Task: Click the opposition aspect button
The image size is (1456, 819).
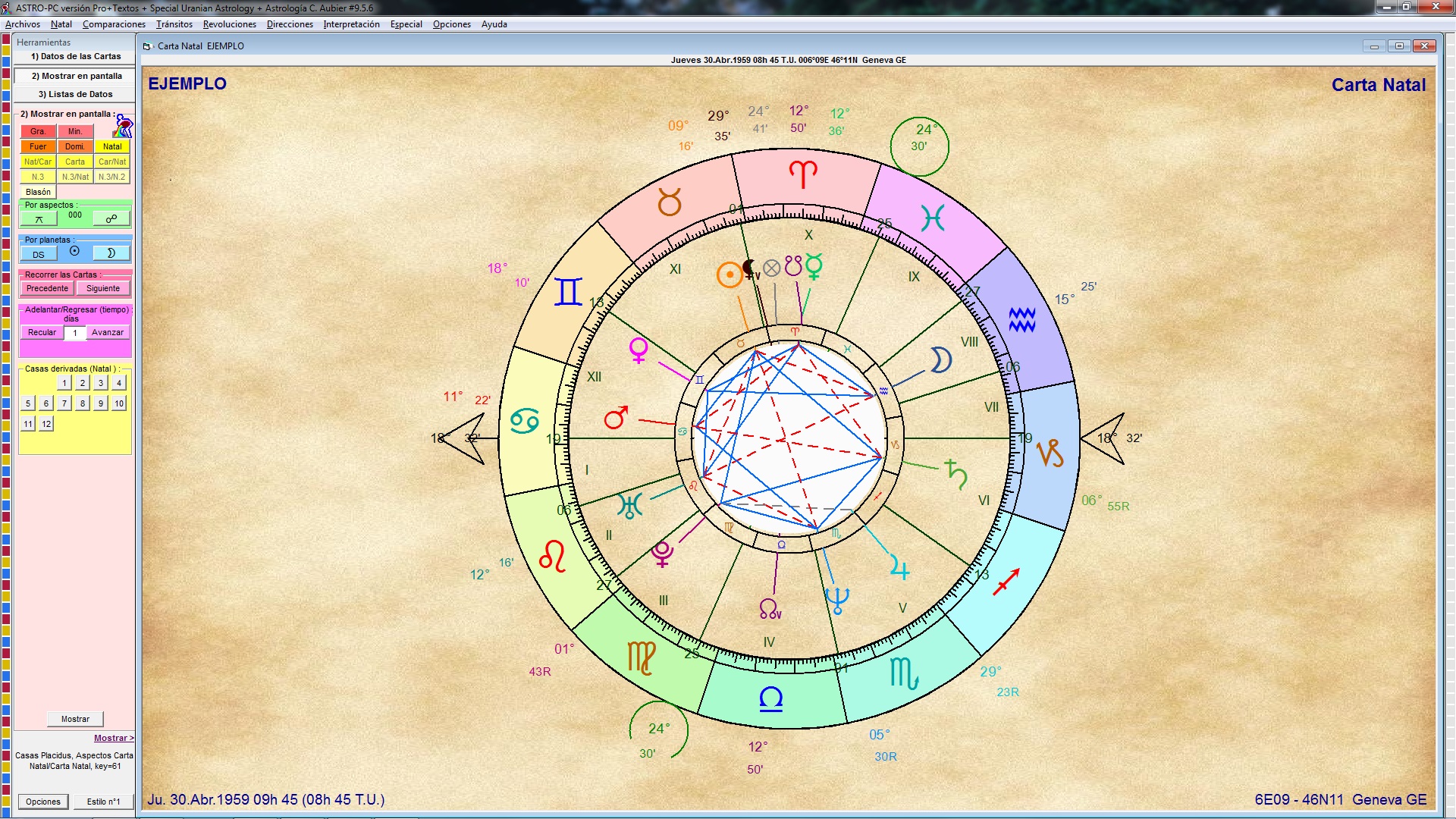Action: pyautogui.click(x=111, y=219)
